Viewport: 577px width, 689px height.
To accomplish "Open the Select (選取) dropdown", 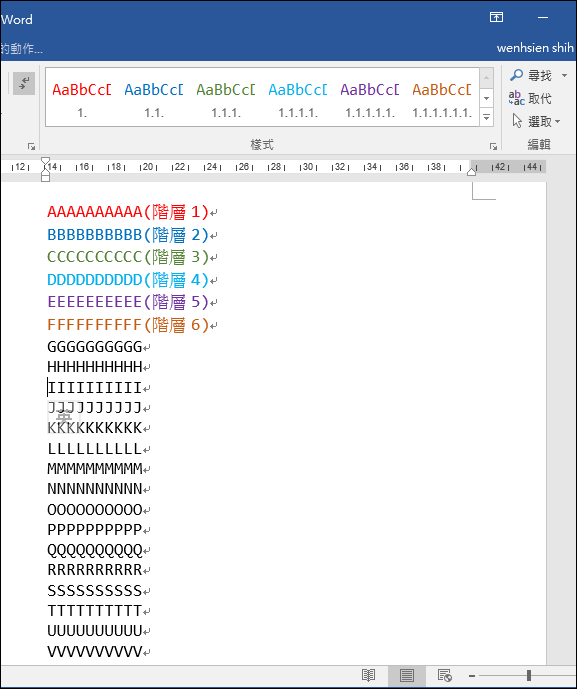I will tap(537, 121).
